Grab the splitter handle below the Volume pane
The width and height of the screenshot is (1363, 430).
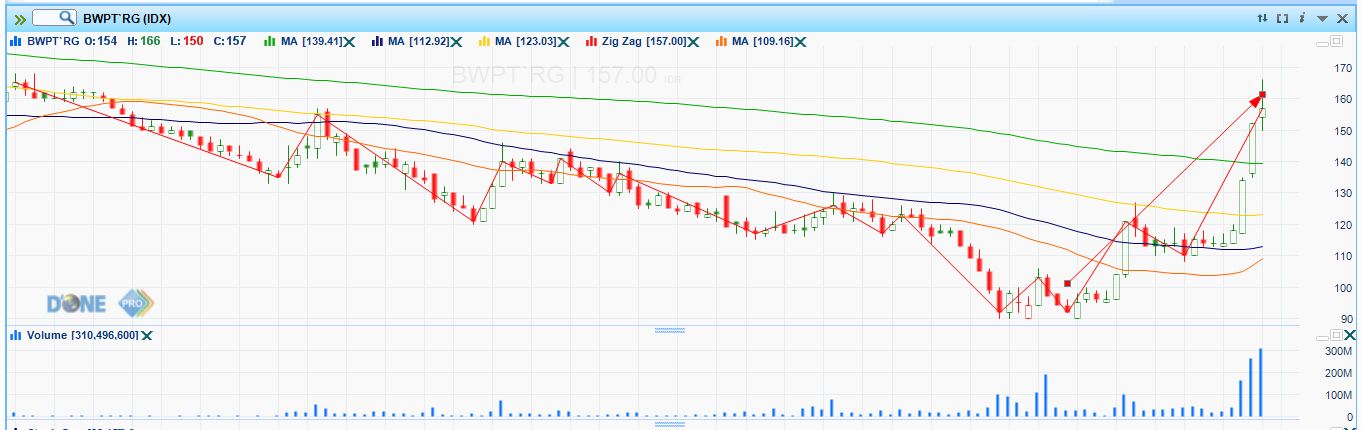tap(669, 424)
